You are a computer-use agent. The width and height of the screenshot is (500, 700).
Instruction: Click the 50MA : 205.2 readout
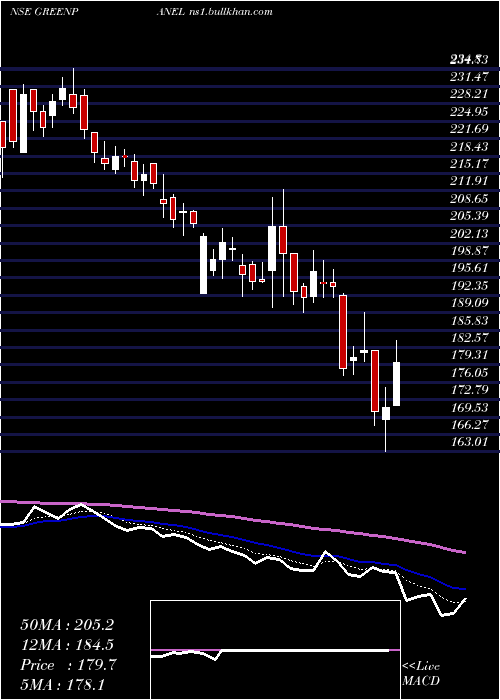(67, 625)
